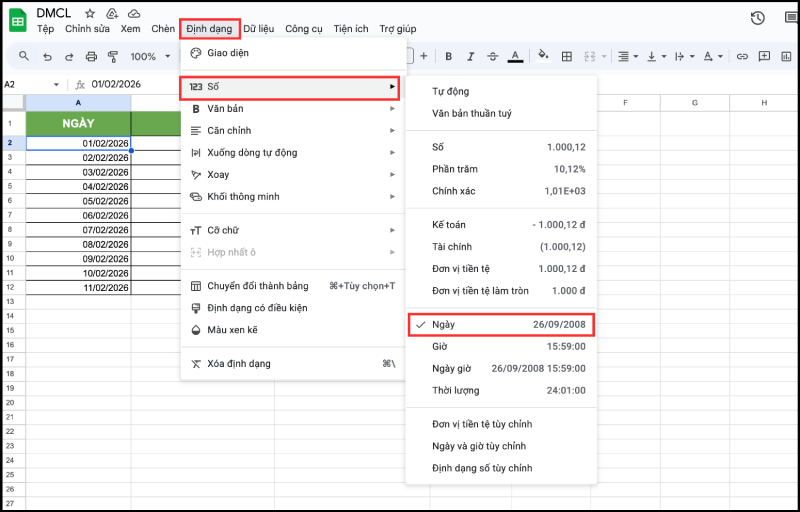Select Định dạng có điều kiện
800x512 pixels.
click(293, 308)
